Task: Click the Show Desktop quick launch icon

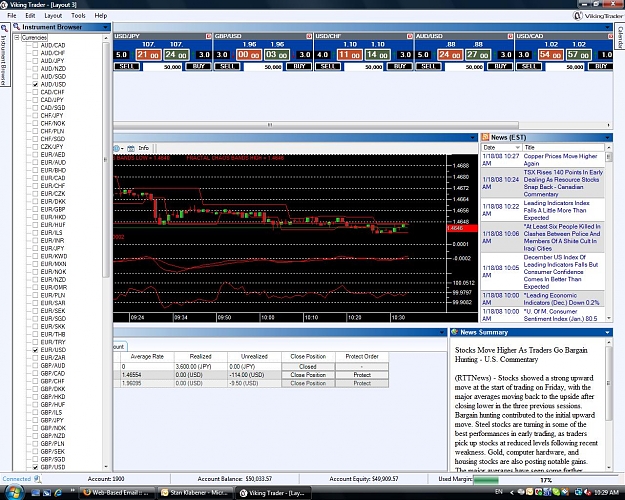Action: [36, 493]
